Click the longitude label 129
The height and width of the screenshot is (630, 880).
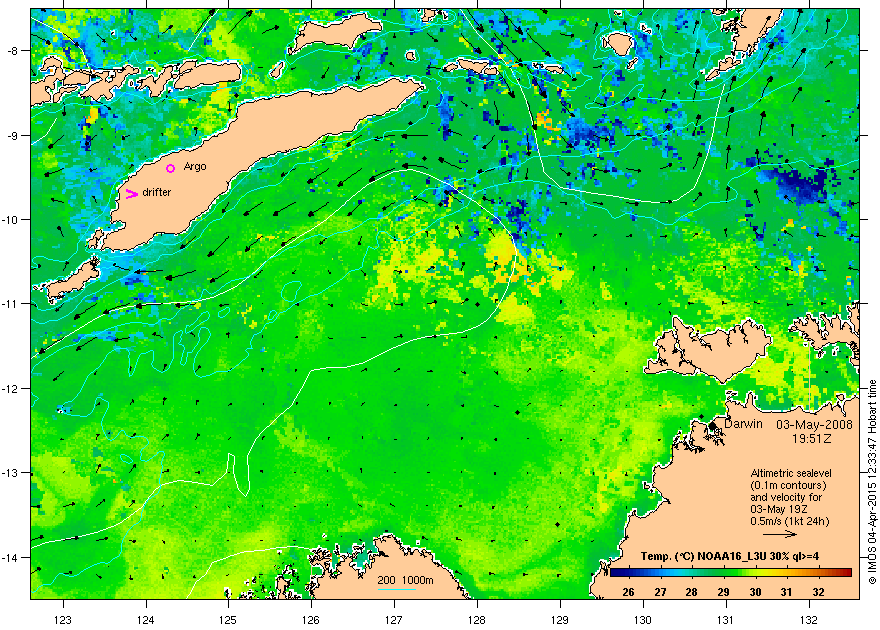[560, 620]
